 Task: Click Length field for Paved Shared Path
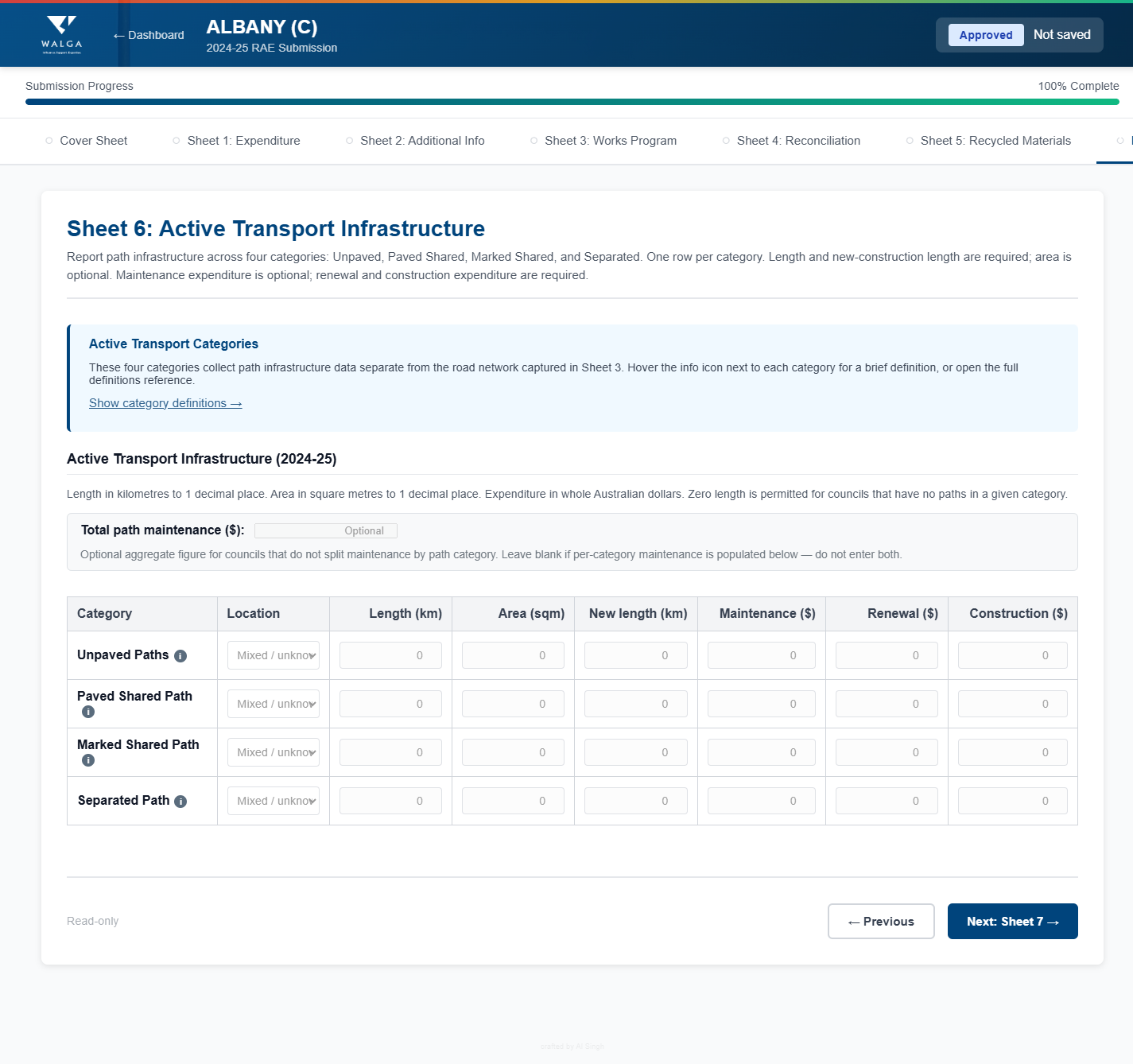click(390, 704)
